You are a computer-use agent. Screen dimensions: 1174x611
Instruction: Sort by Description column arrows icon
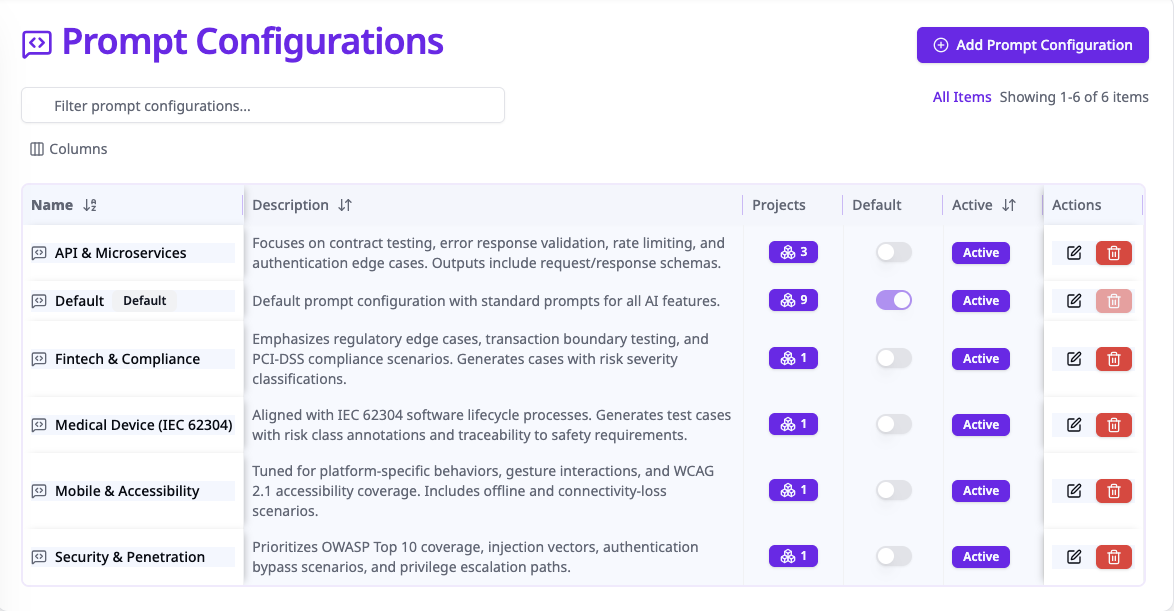coord(345,205)
